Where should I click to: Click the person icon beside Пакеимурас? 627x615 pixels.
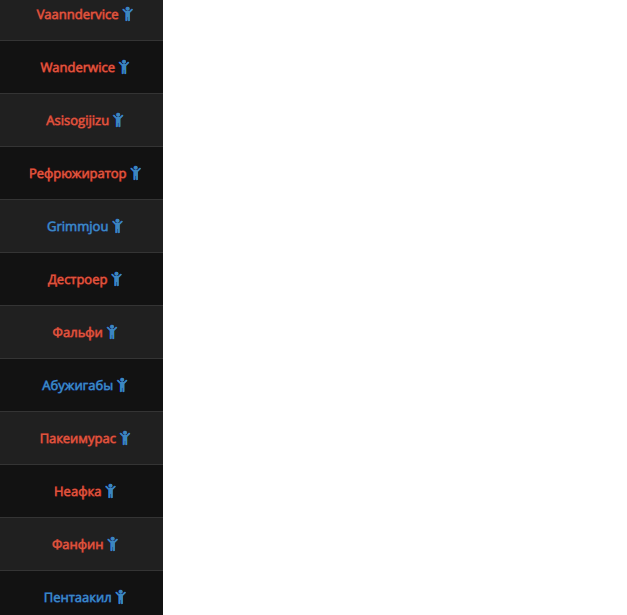(125, 438)
